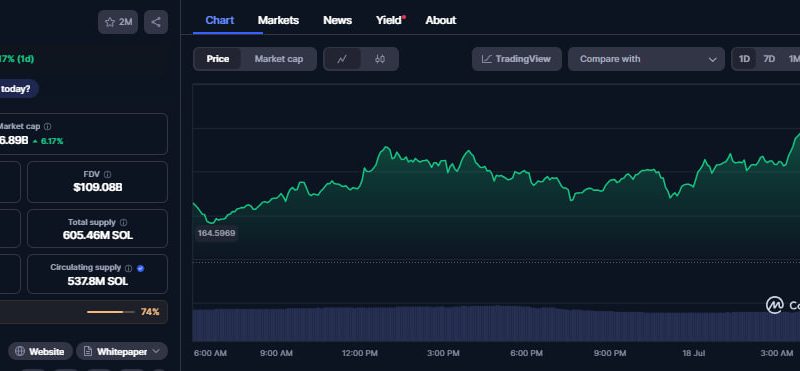Open the Yield tab
The height and width of the screenshot is (371, 800).
[390, 20]
